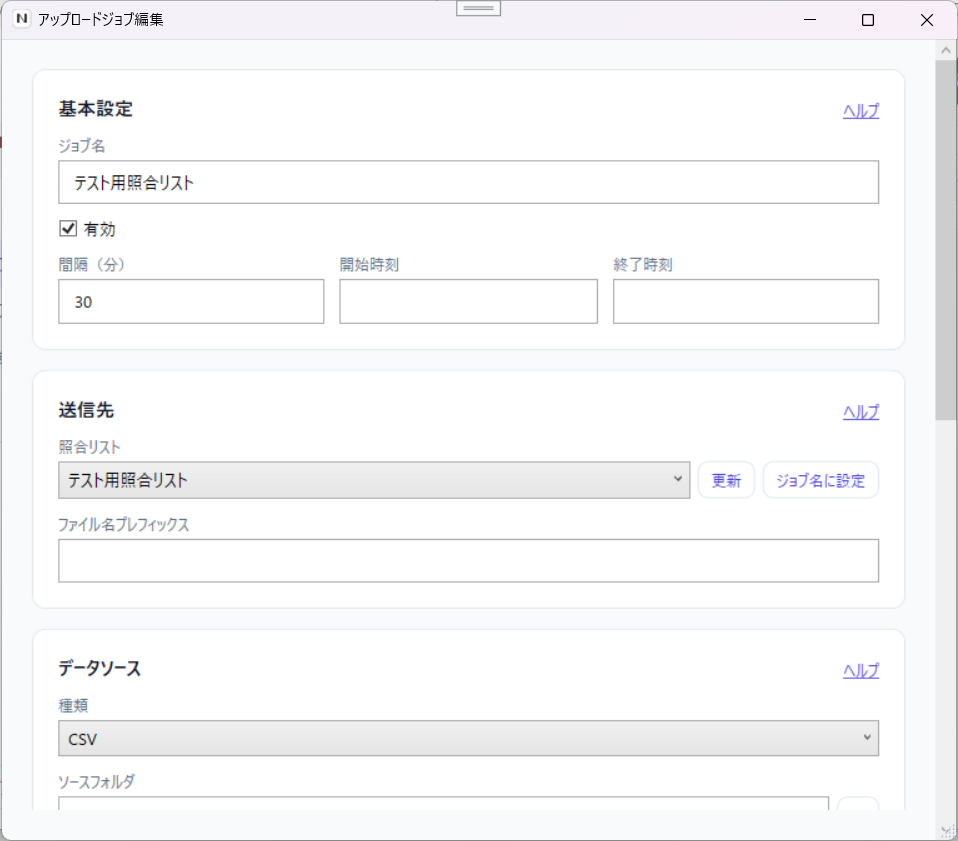Close the アップロードジョブ編集 window
The width and height of the screenshot is (958, 841).
926,20
